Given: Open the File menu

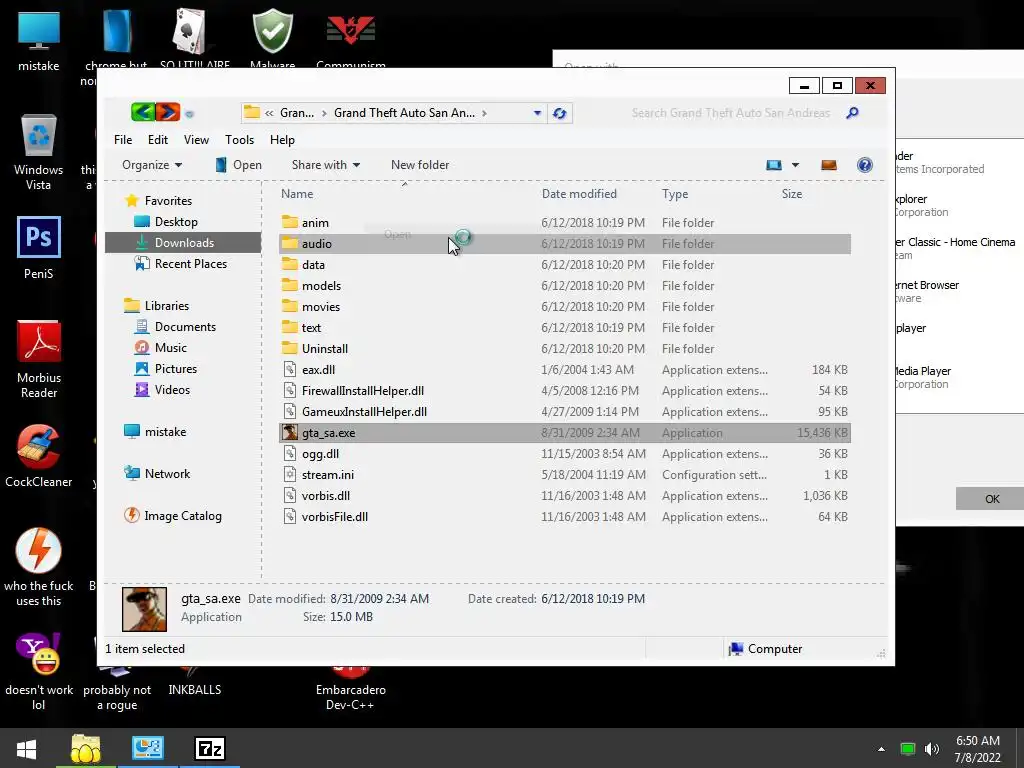Looking at the screenshot, I should [123, 140].
